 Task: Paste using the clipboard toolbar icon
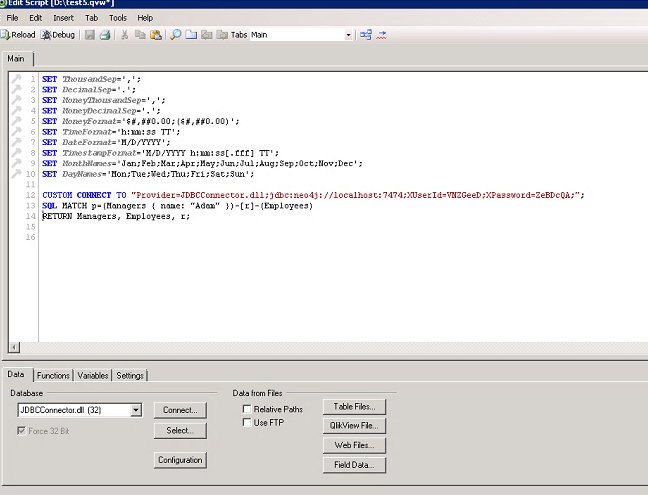click(155, 35)
